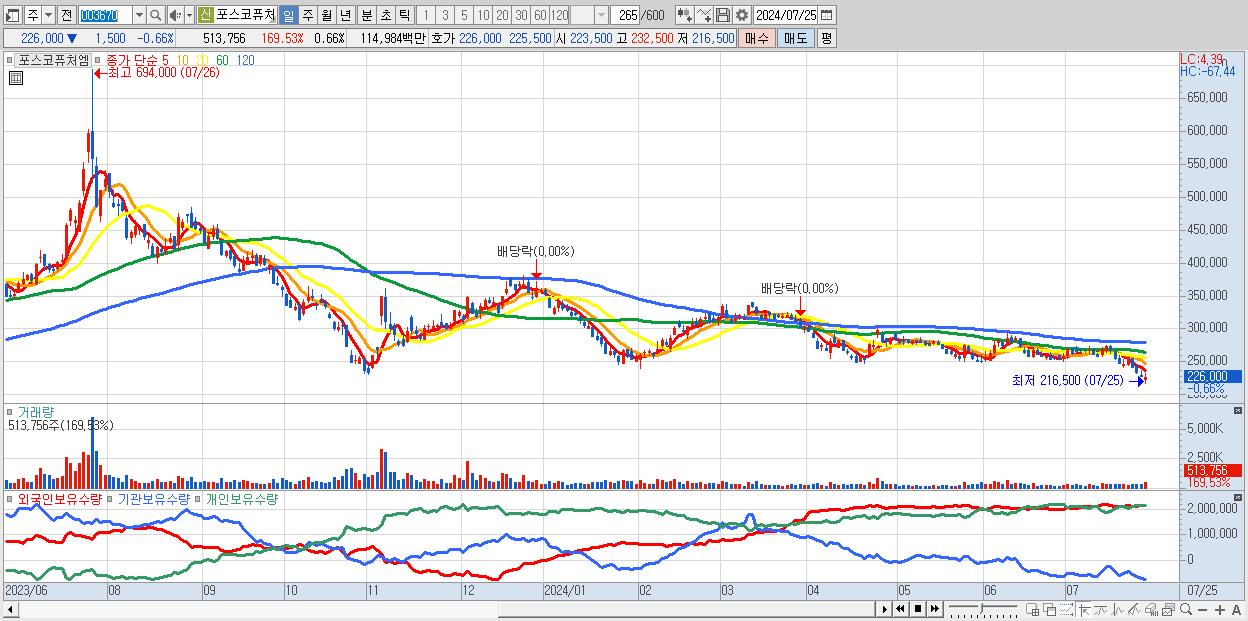Click the fast-forward button in replay controls
The image size is (1248, 621).
(x=935, y=609)
